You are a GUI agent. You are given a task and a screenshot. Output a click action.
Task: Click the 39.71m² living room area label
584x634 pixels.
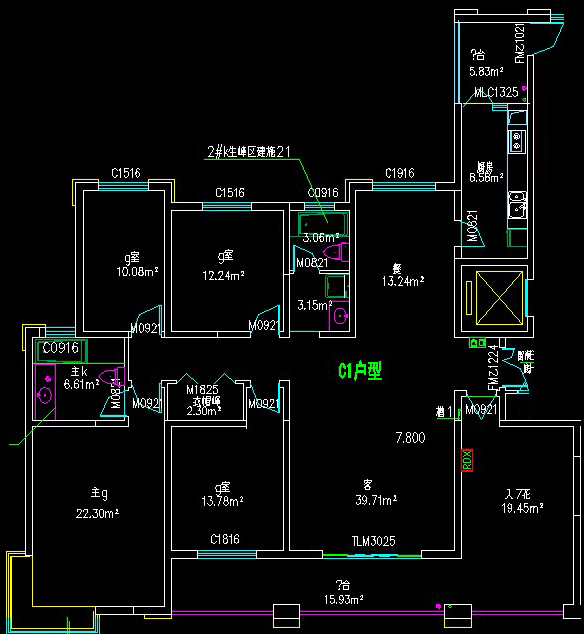[x=376, y=500]
